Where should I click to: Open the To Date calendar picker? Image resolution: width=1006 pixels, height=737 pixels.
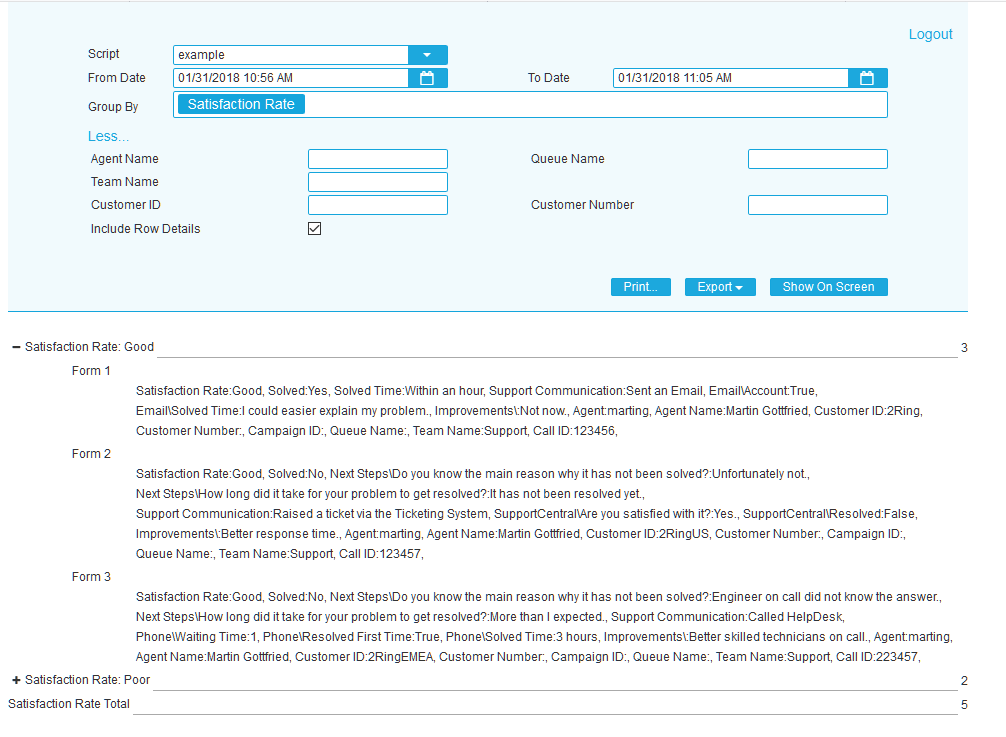(866, 77)
